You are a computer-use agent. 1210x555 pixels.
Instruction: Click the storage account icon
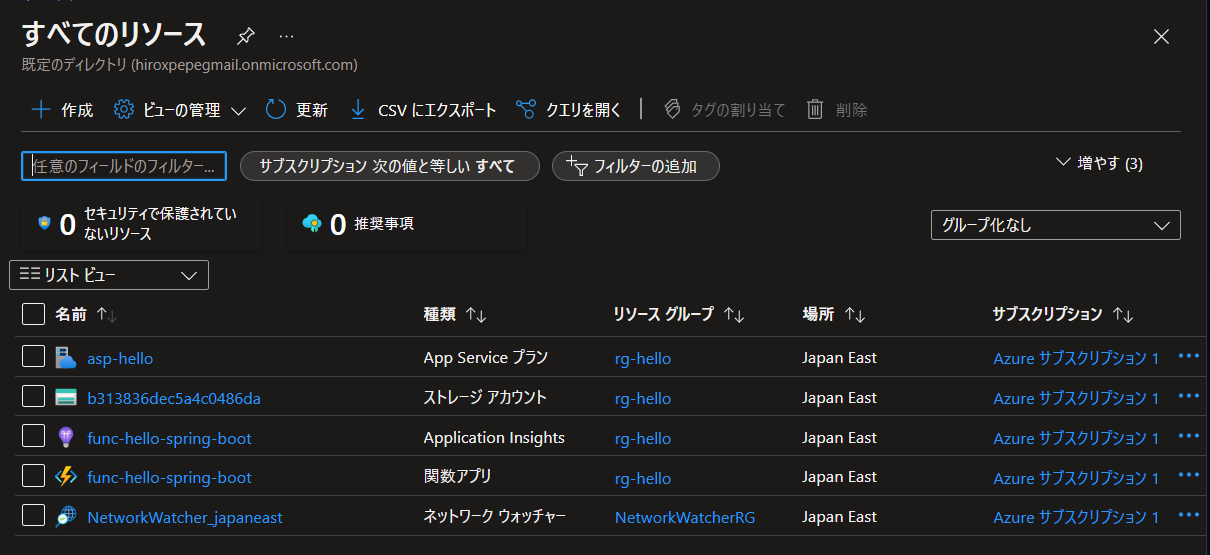click(66, 397)
